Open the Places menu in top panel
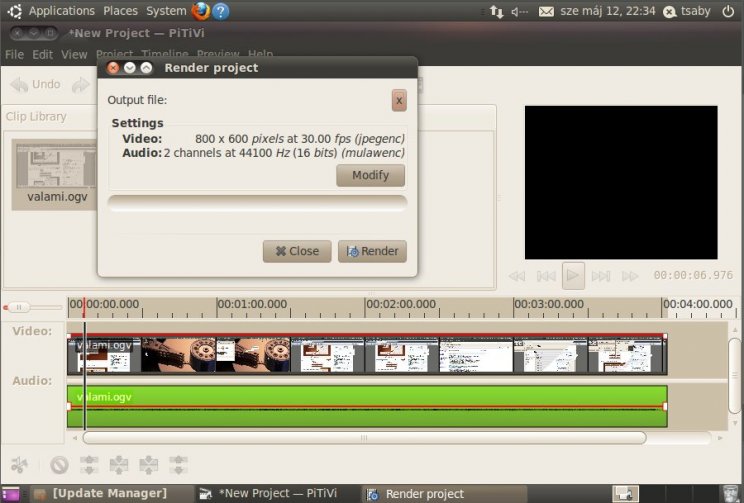 (x=121, y=11)
